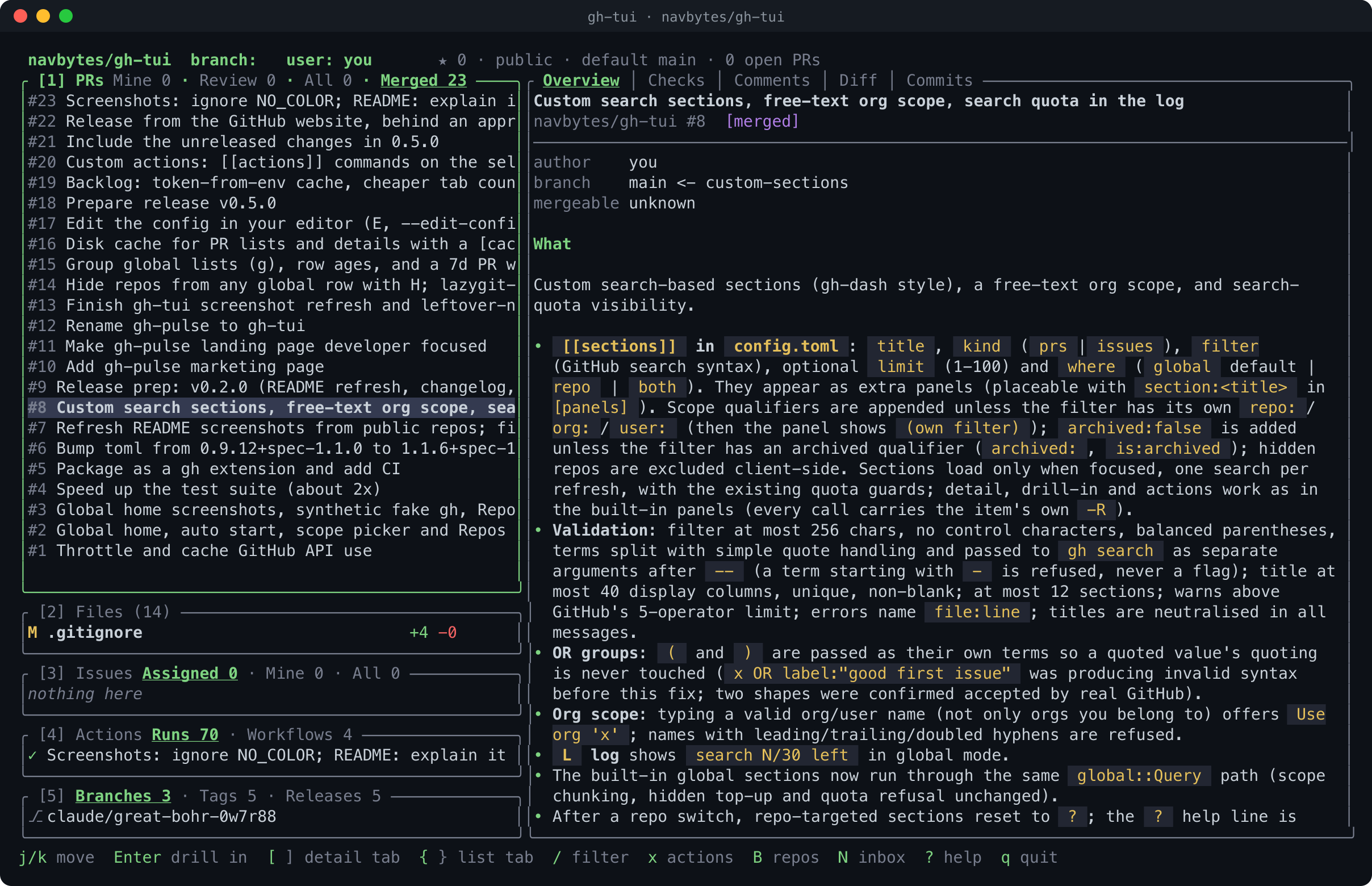Click the modified M status marker for .gitignore
Image resolution: width=1372 pixels, height=886 pixels.
32,632
